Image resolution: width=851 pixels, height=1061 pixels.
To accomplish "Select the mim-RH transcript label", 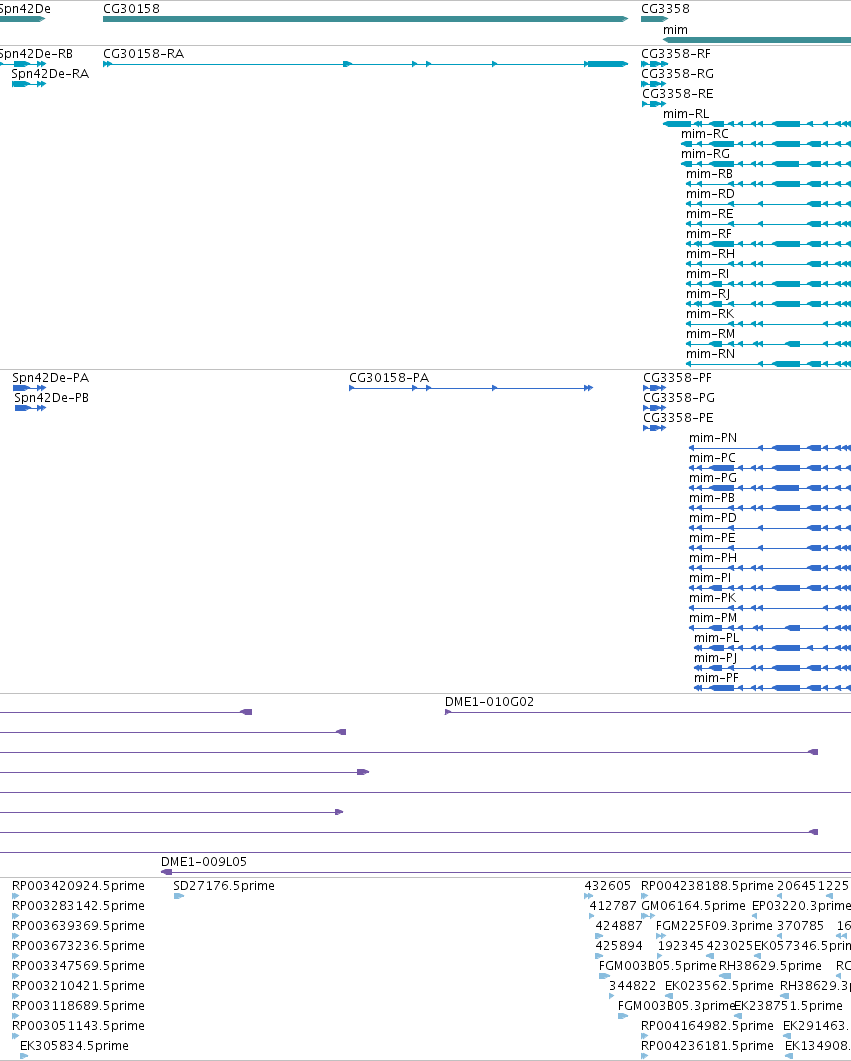I will 710,254.
